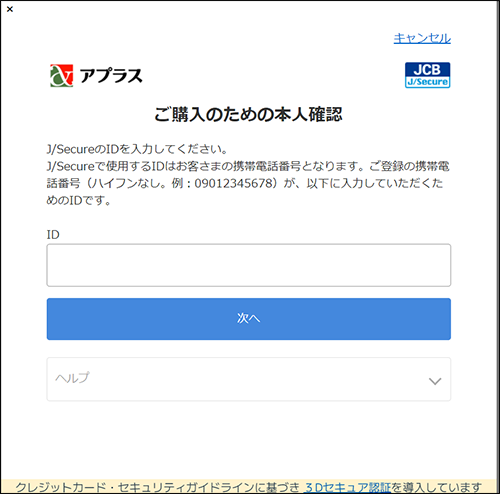Viewport: 500px width, 494px height.
Task: Click the red and green Aplus logo icon
Action: coord(62,76)
